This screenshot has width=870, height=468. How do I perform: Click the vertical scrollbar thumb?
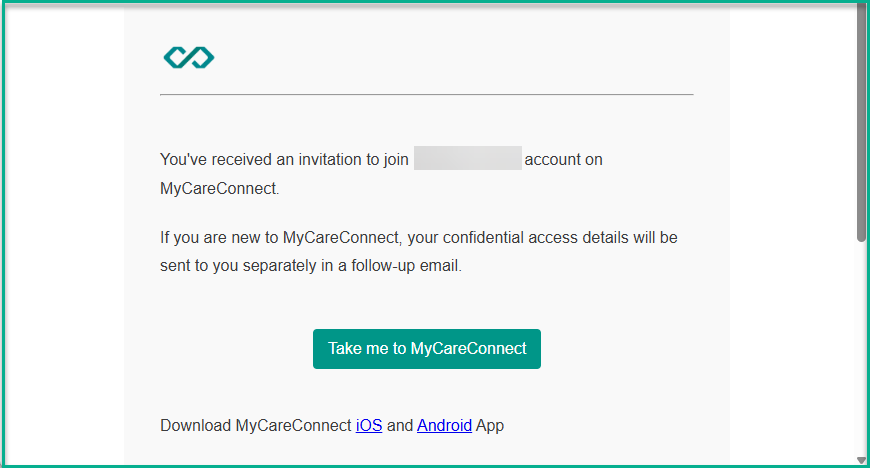[861, 122]
